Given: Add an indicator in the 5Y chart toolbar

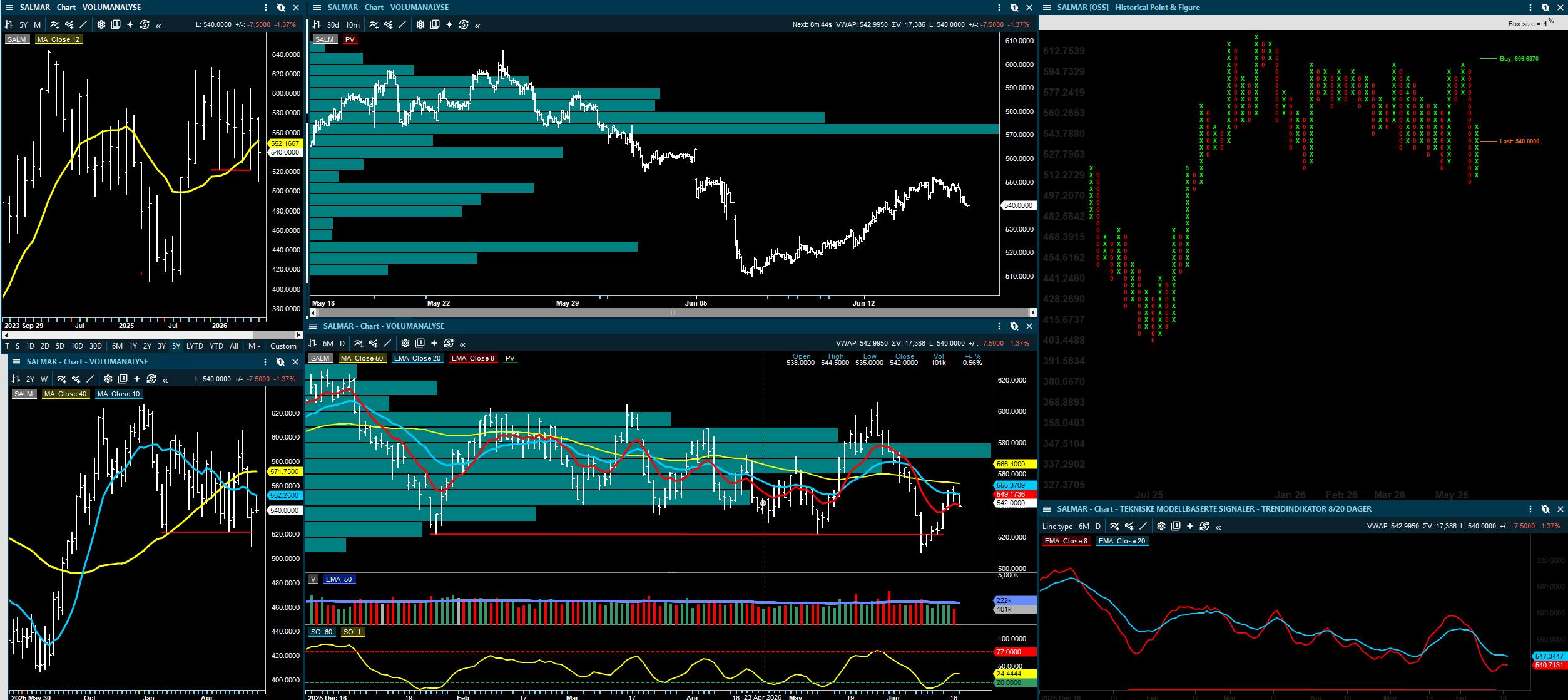Looking at the screenshot, I should (54, 25).
